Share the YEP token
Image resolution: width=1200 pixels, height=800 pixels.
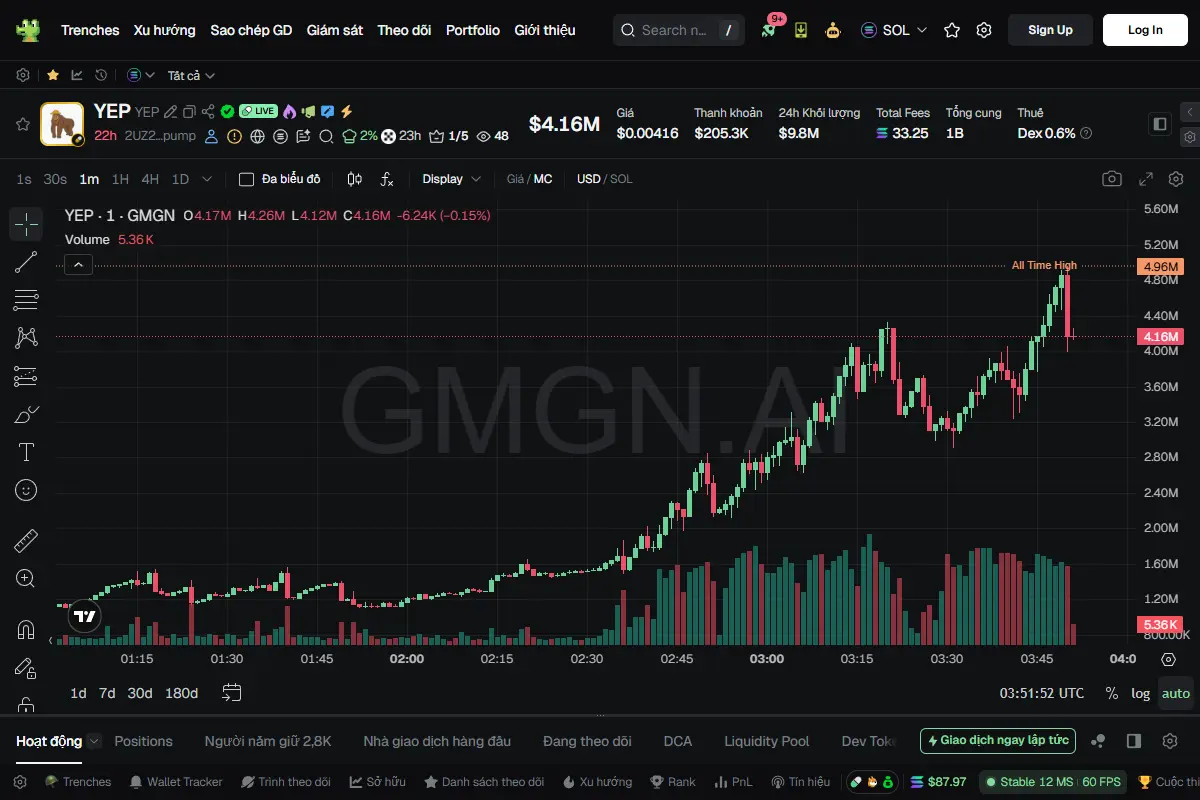208,112
